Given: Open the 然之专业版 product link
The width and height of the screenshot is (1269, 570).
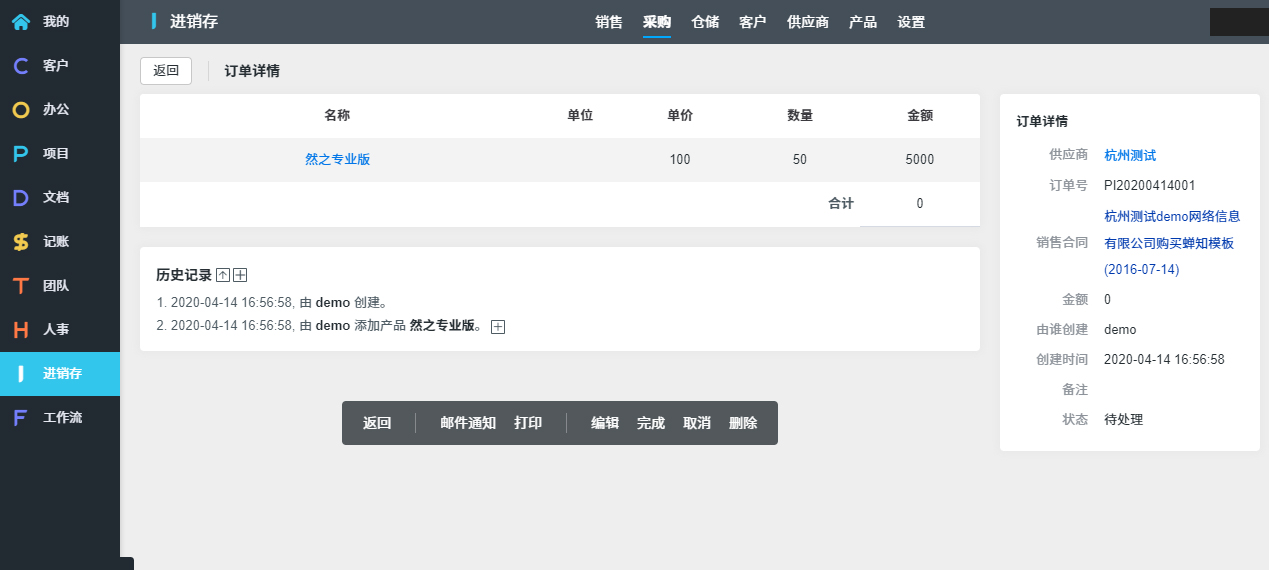Looking at the screenshot, I should 338,160.
